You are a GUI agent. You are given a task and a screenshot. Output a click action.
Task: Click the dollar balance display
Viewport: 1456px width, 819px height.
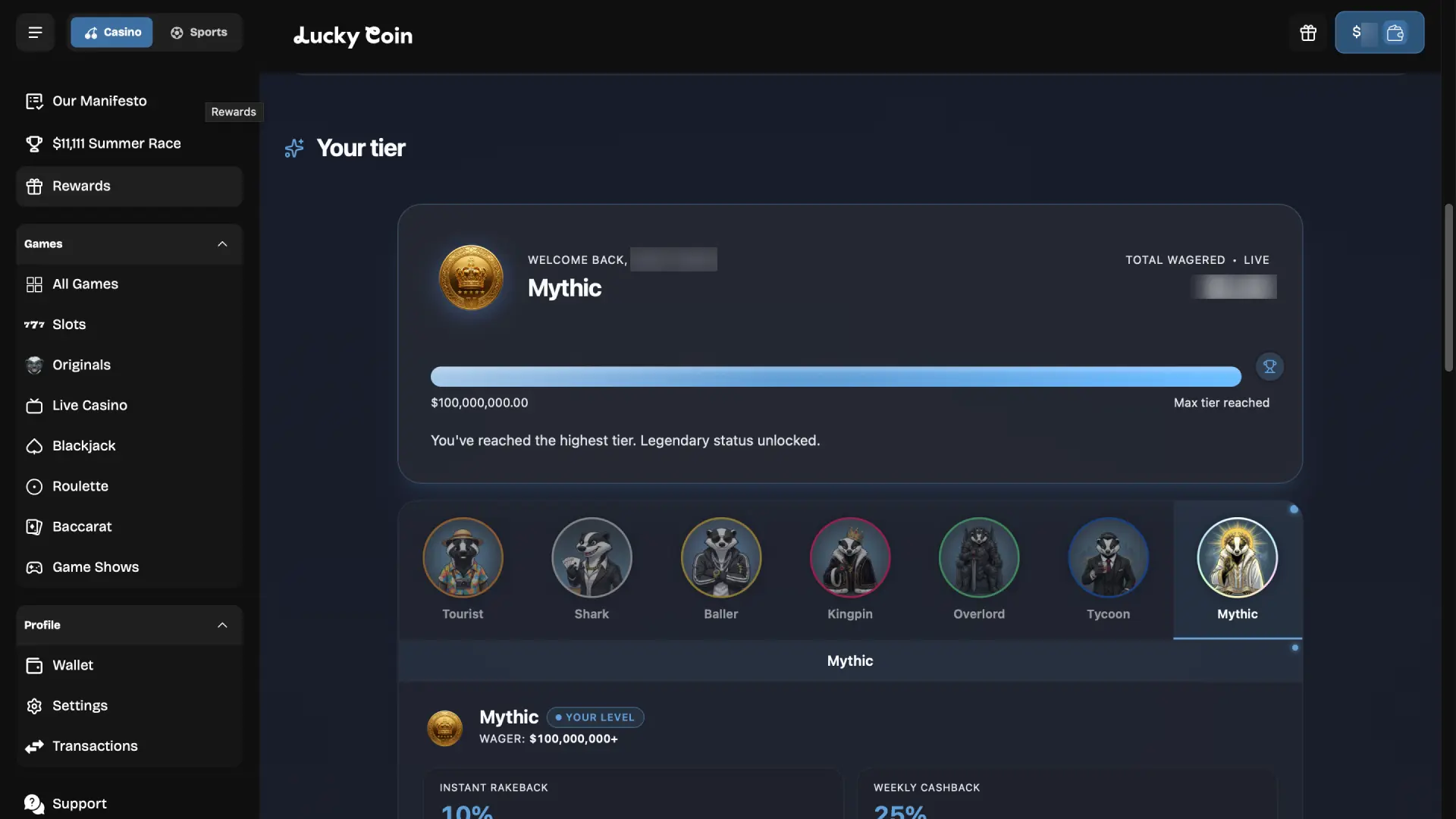click(1364, 33)
